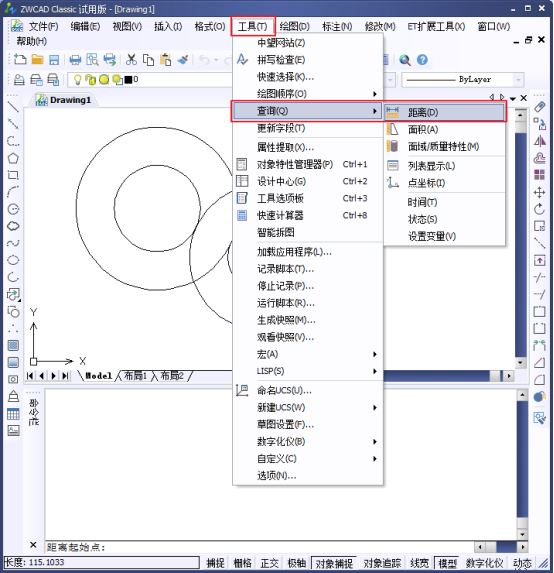Select the Move tool in right toolbar
The image size is (554, 573).
[539, 192]
